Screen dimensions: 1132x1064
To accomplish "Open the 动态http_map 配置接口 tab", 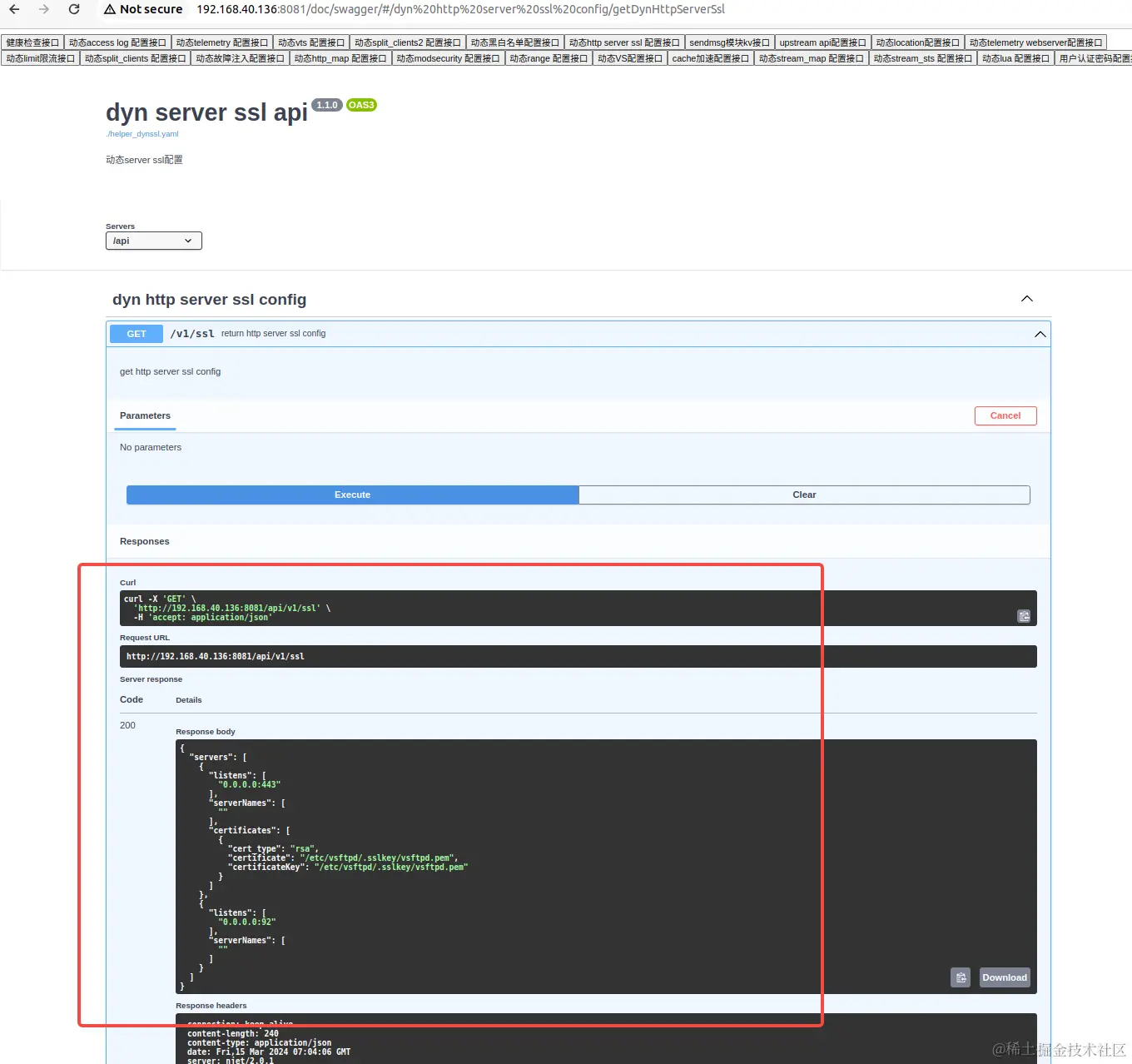I will pos(340,58).
